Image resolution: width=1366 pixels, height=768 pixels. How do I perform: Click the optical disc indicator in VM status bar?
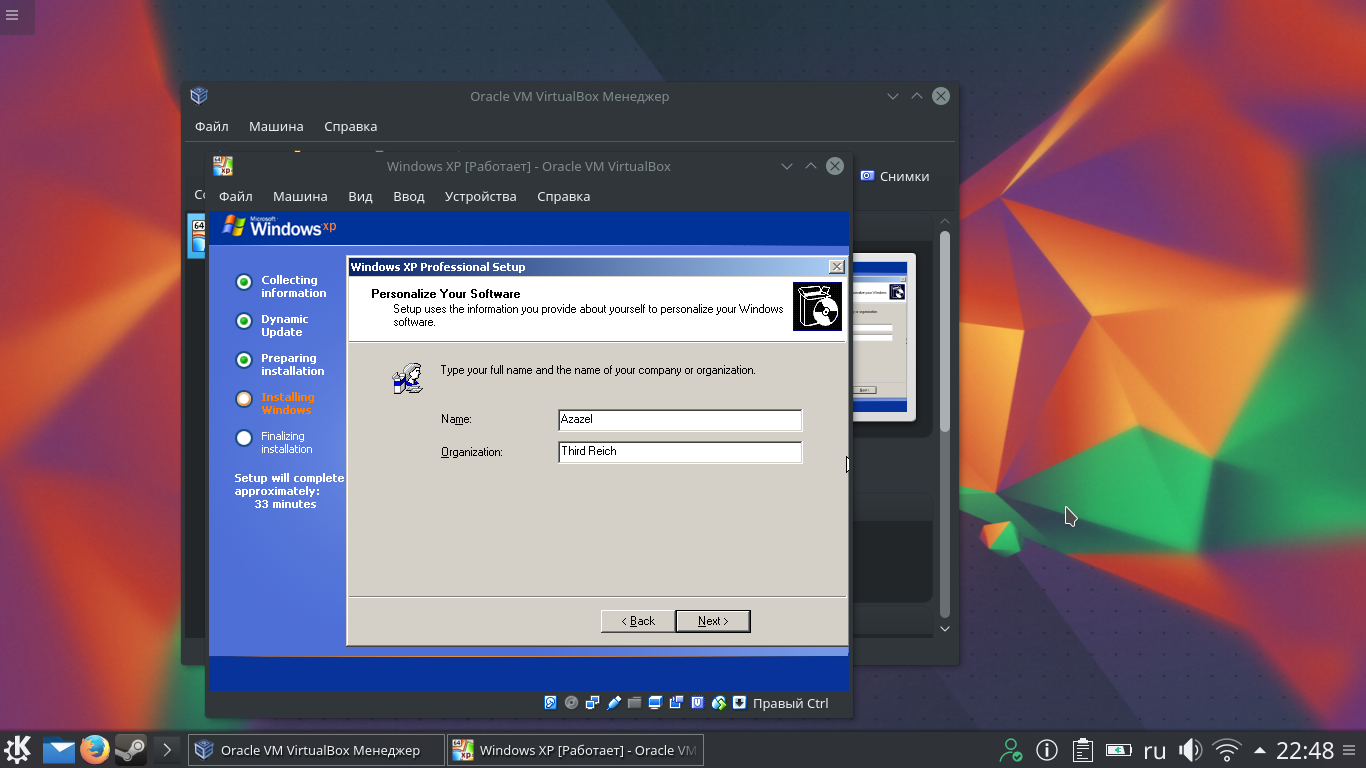571,703
